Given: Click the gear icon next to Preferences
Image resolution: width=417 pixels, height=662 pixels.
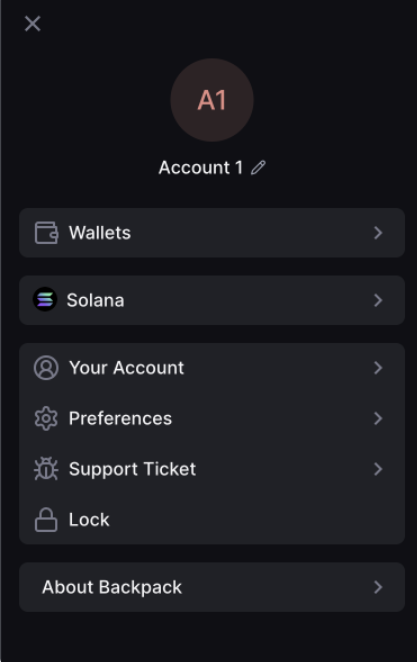Looking at the screenshot, I should (x=46, y=418).
